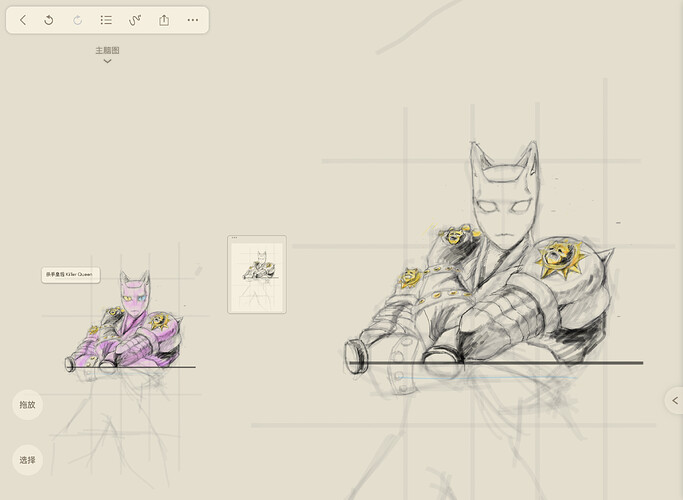
Task: Undo the last stroke
Action: [49, 20]
